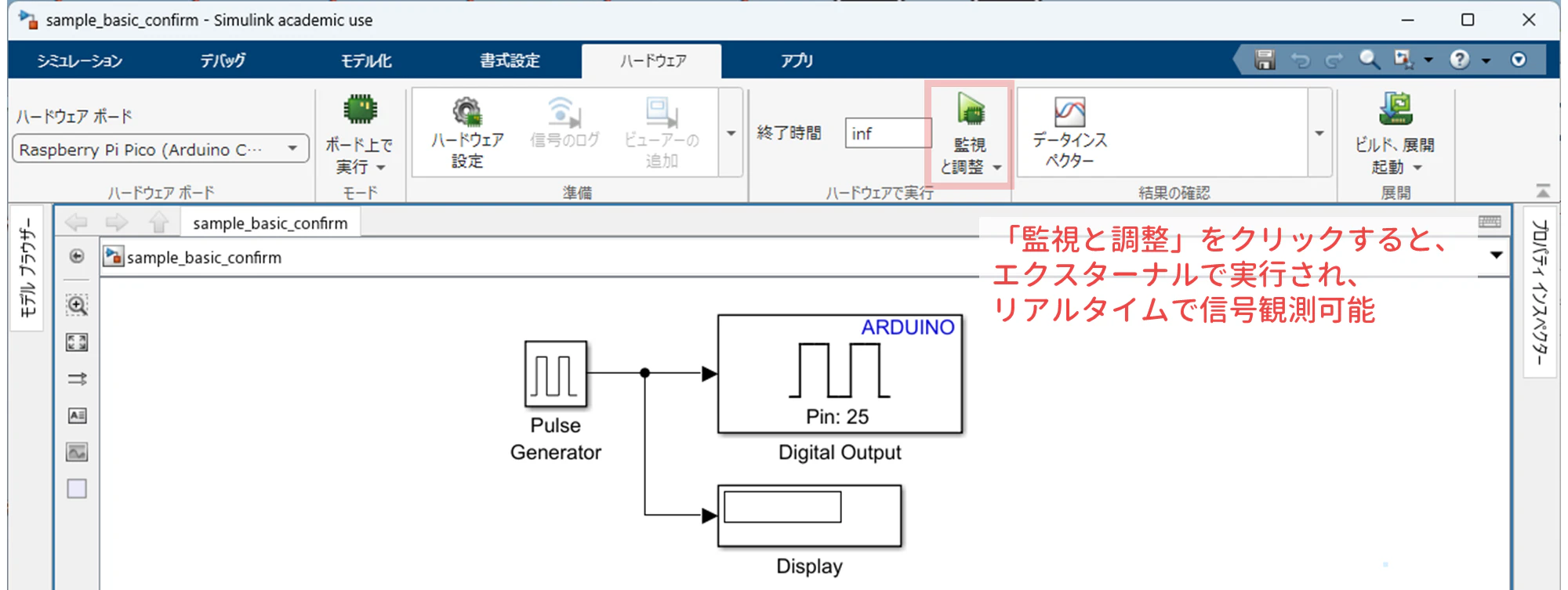1568x590 pixels.
Task: Click the image insert palette icon
Action: [77, 452]
